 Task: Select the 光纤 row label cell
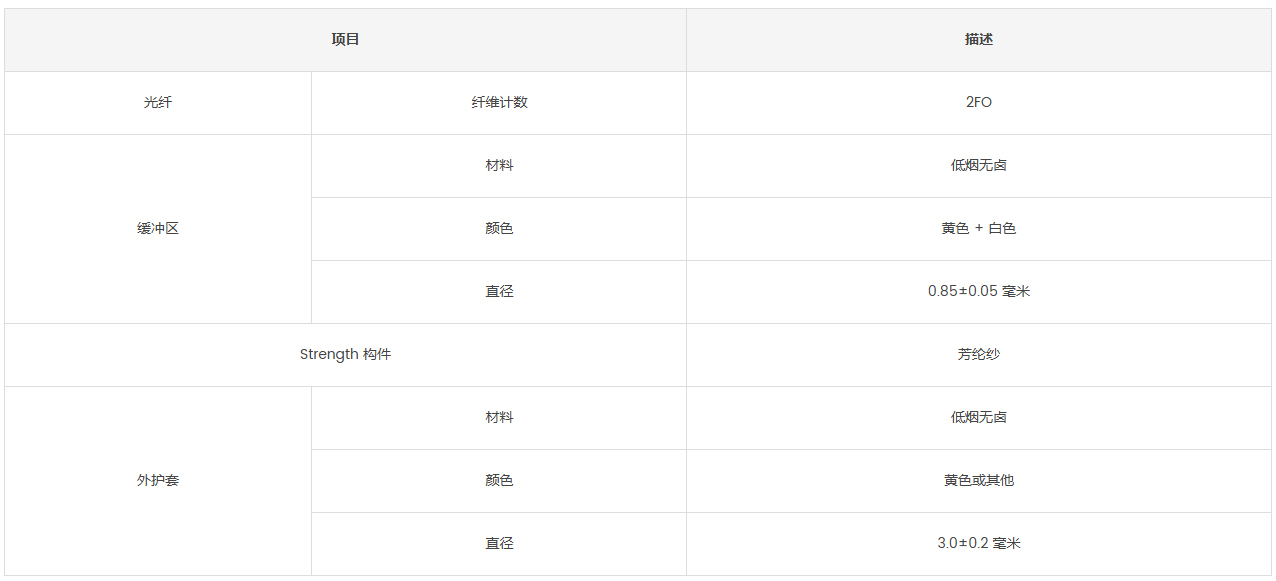[x=158, y=103]
